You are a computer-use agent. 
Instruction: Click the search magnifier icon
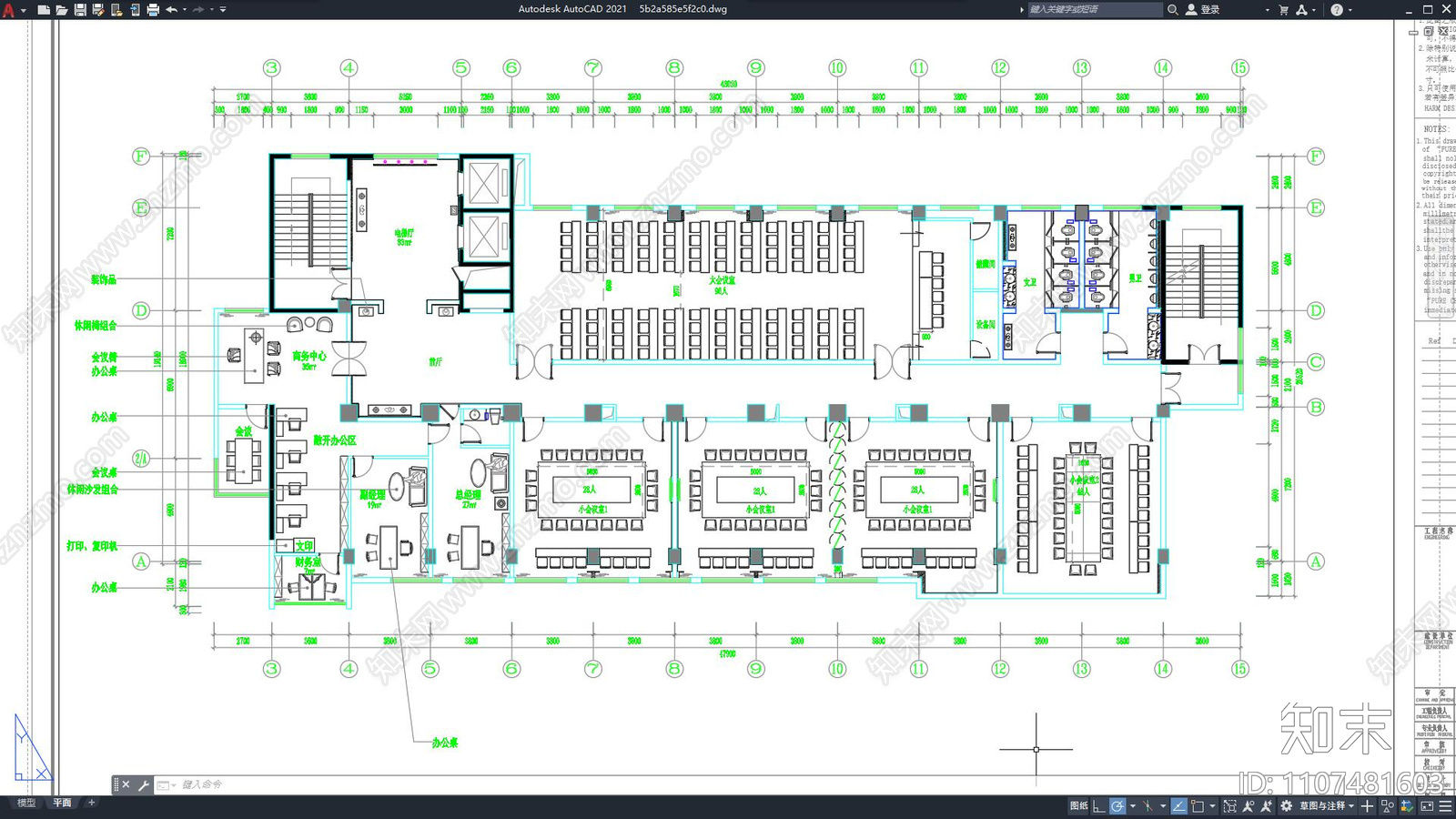point(1172,9)
